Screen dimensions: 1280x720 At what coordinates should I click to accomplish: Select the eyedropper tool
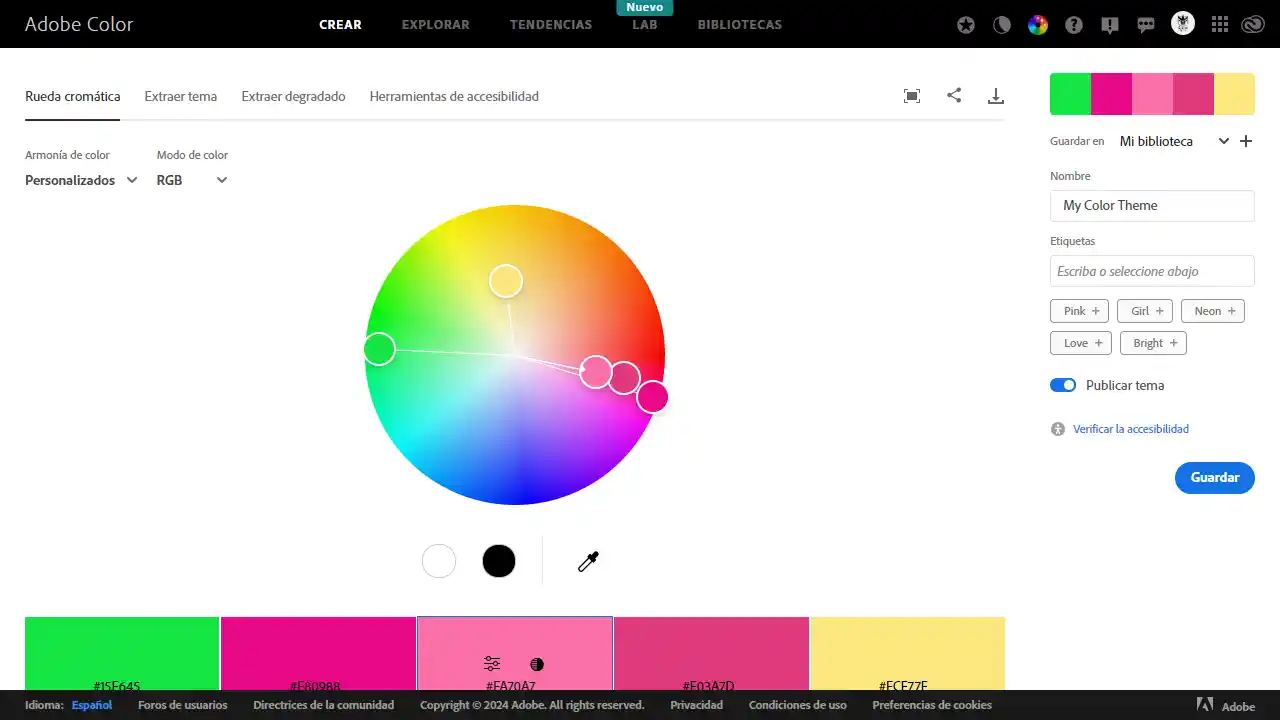click(588, 561)
